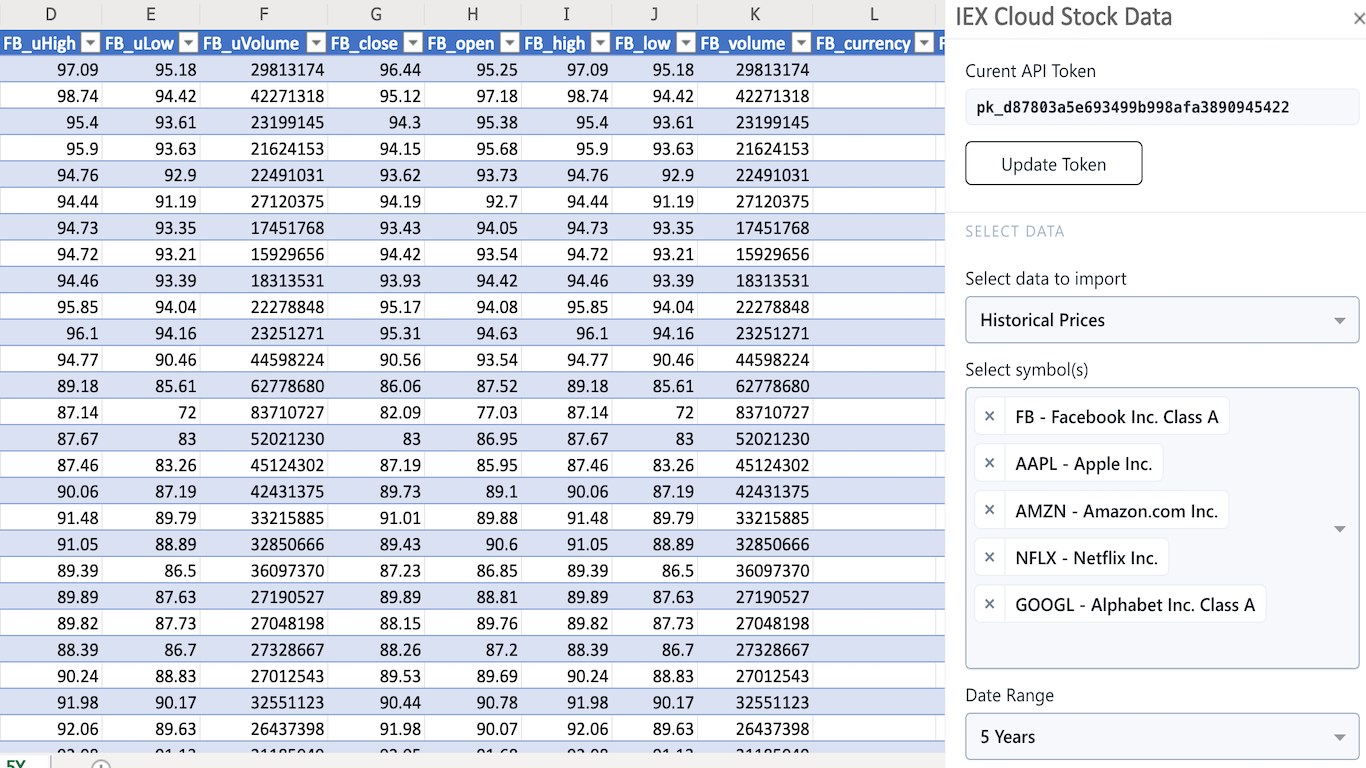Select 83710727 in the FB_volume column
This screenshot has width=1366, height=768.
coord(755,412)
